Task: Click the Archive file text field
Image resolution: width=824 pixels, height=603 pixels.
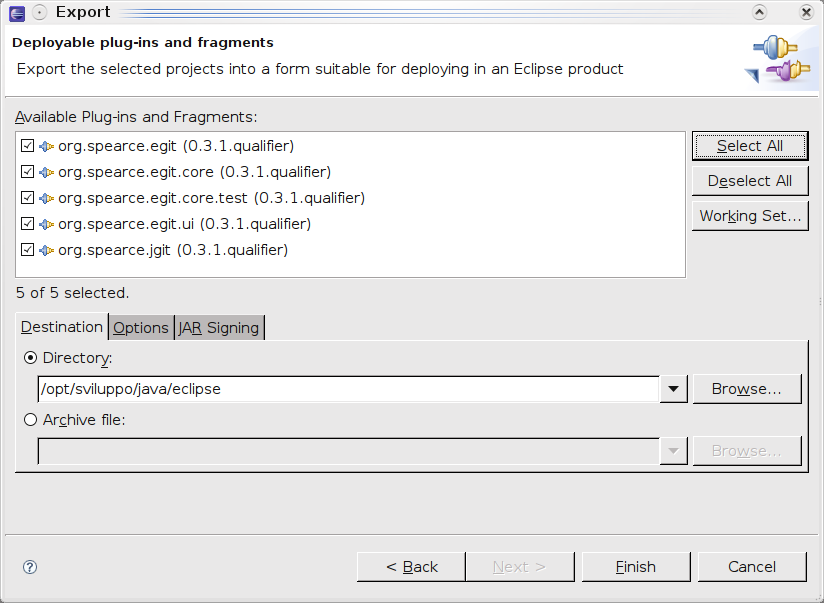Action: click(x=348, y=451)
